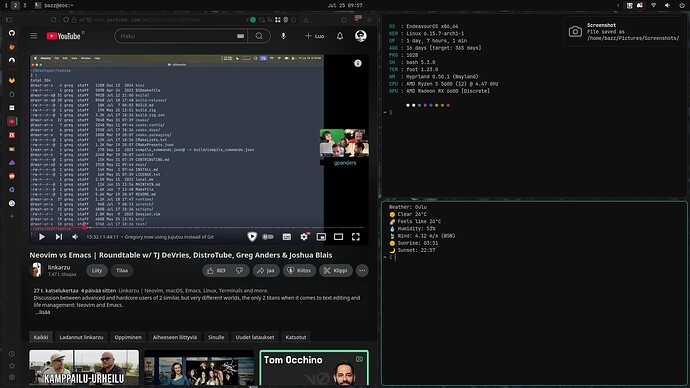Open the KAMPPAILU-URHEILU video thumbnail
Screen dimensions: 690x388
[84, 368]
